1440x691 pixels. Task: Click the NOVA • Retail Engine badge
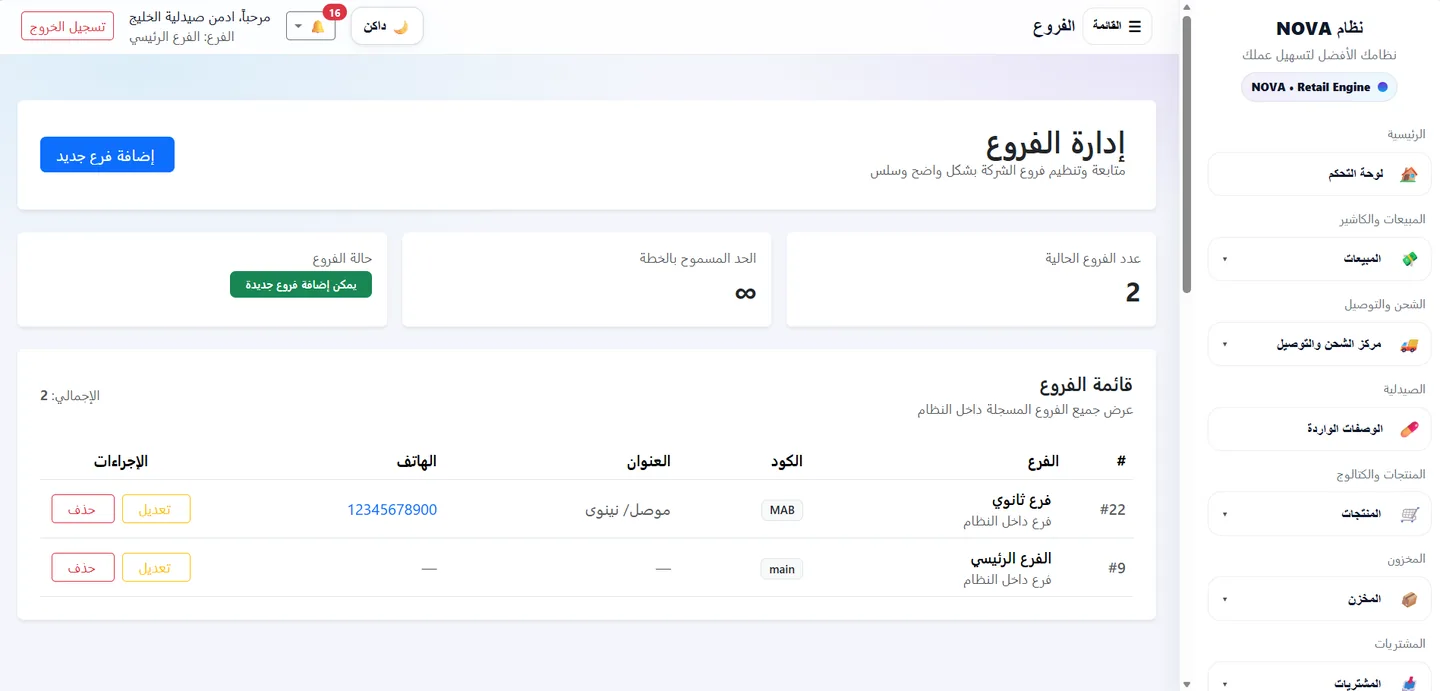(x=1319, y=87)
